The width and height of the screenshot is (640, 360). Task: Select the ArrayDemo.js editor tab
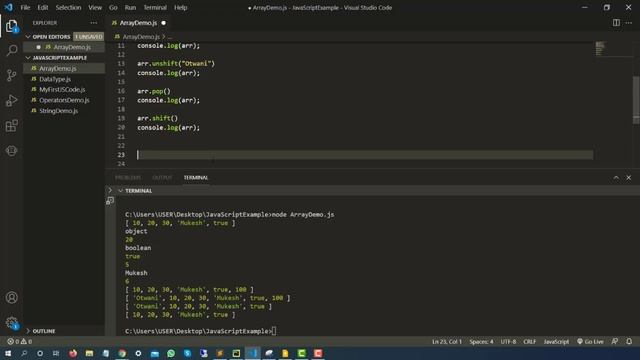coord(138,23)
